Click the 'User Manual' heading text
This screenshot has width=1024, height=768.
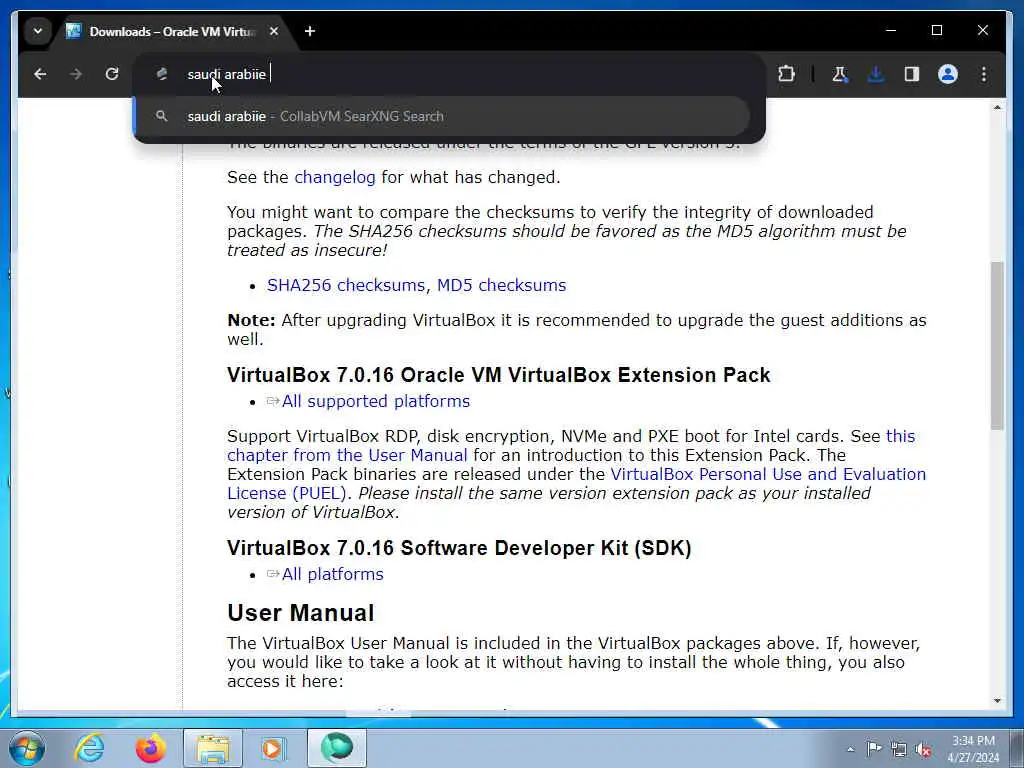tap(300, 613)
